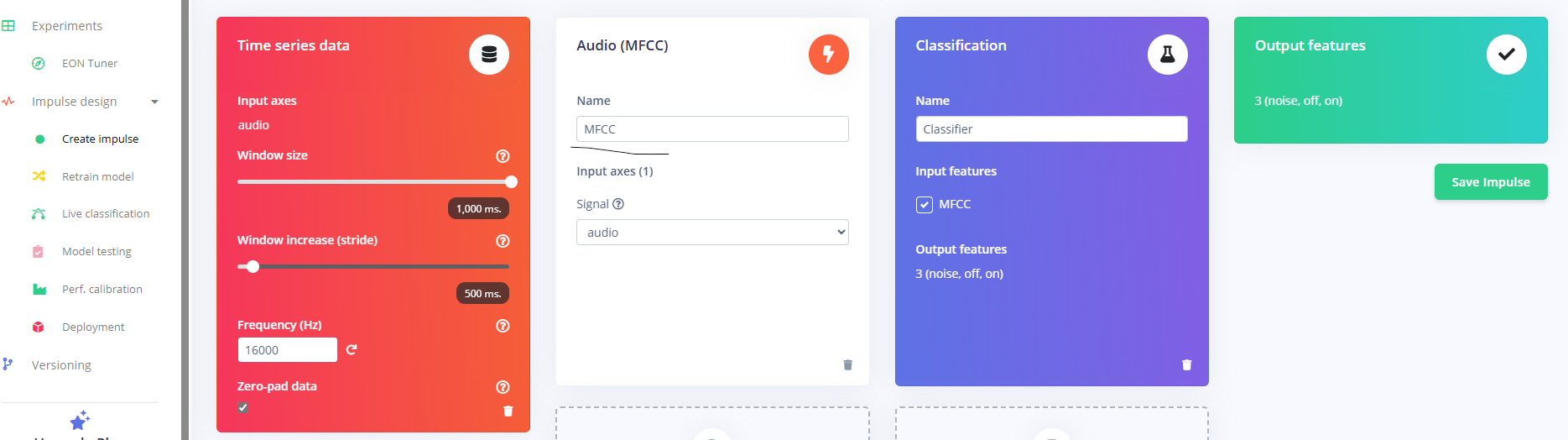Click the Live classification icon
The width and height of the screenshot is (1568, 440).
(39, 214)
